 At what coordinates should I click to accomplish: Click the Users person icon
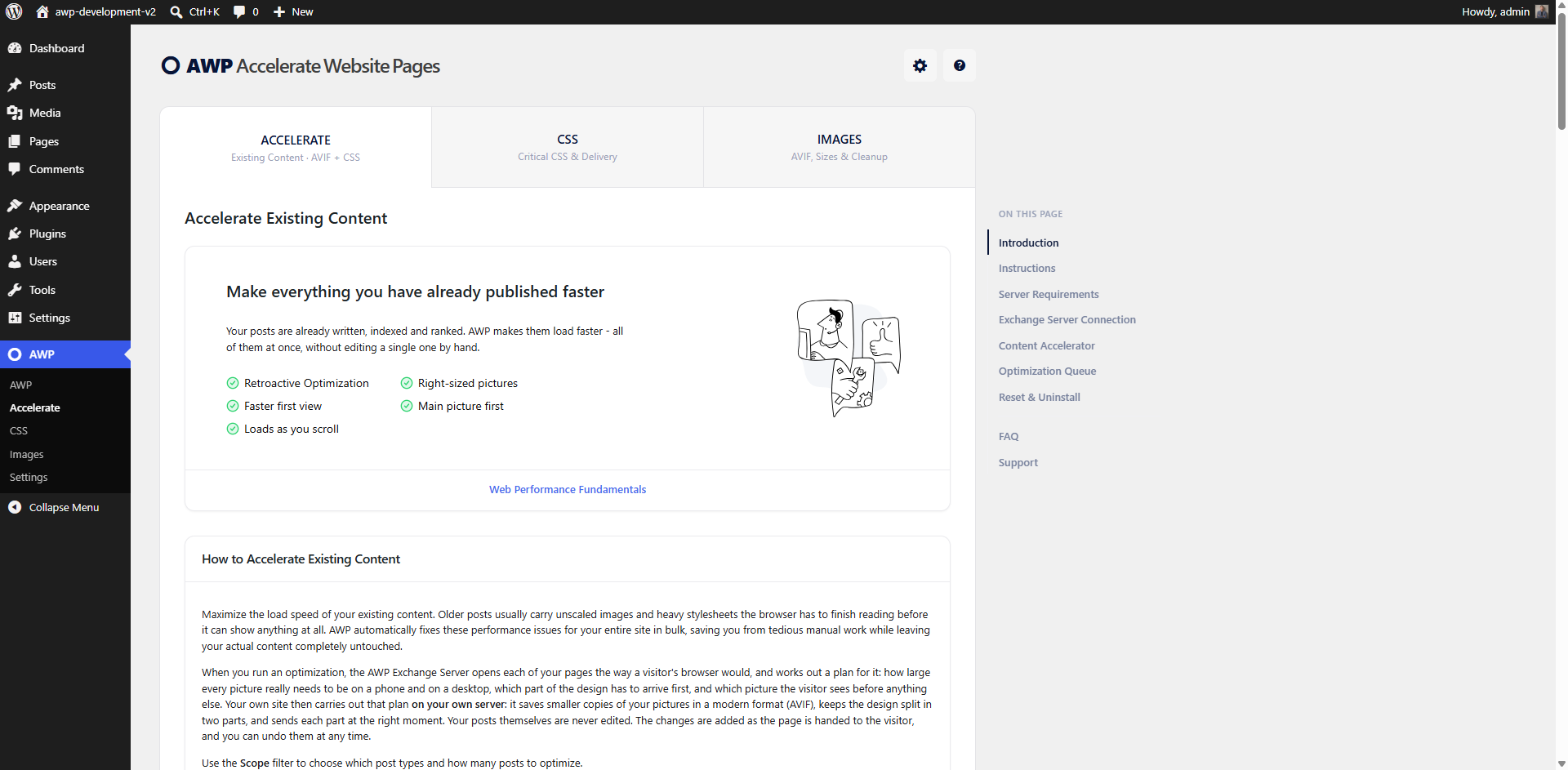point(15,261)
